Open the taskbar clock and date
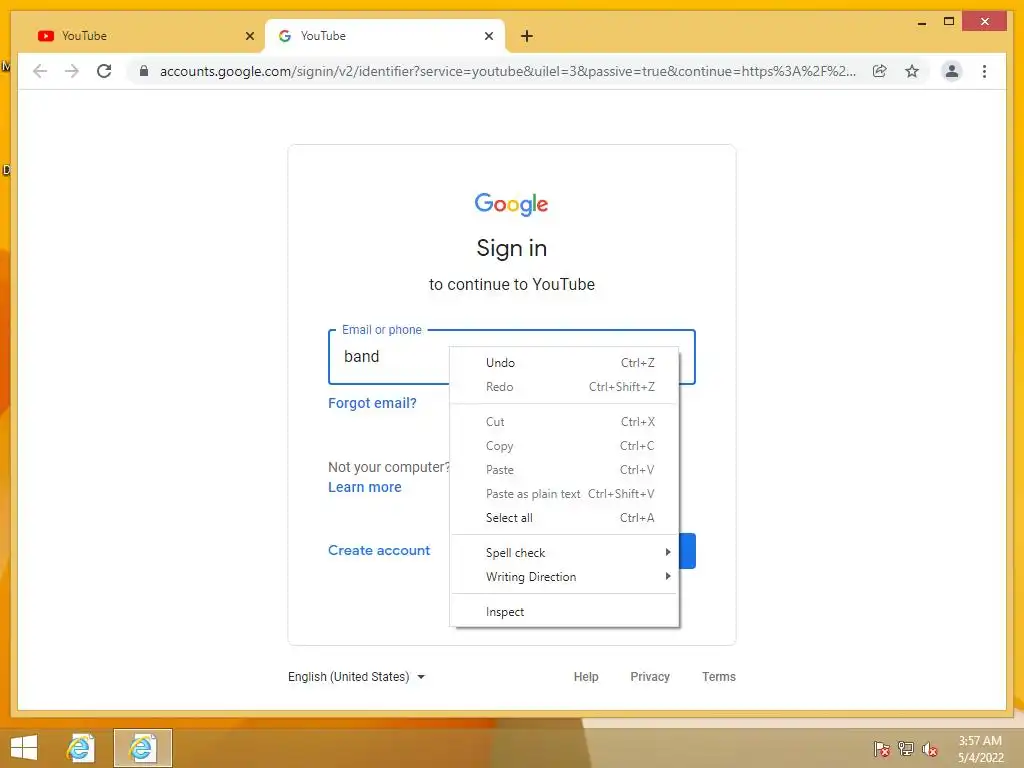This screenshot has height=768, width=1024. 980,749
